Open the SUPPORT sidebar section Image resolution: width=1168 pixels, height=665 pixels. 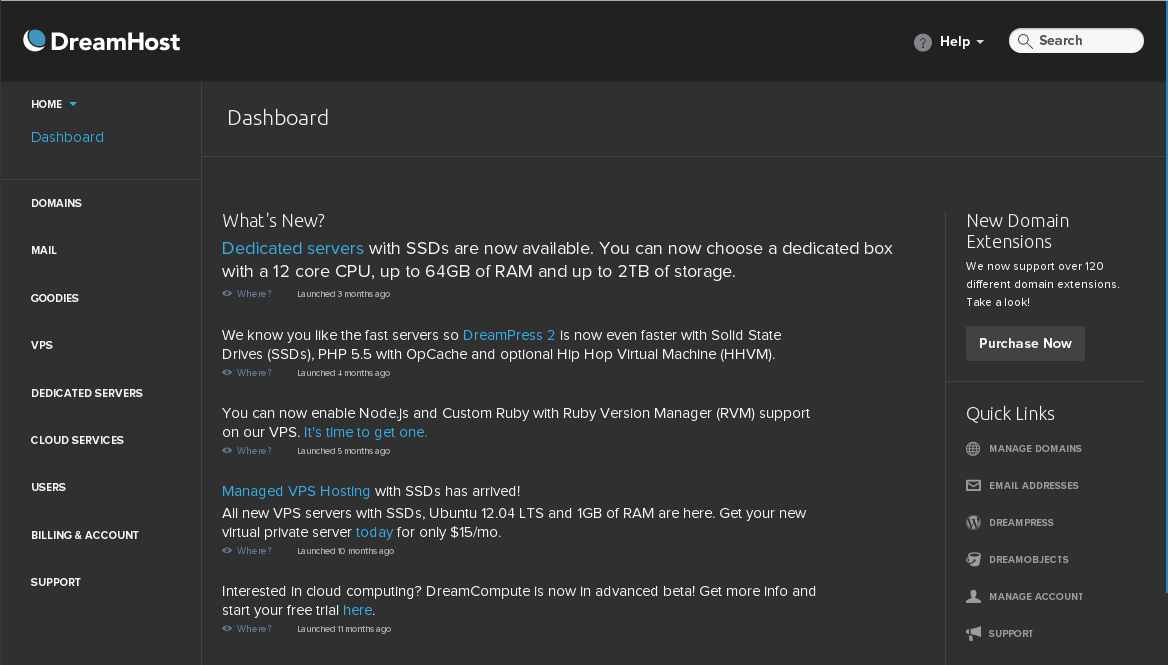56,582
